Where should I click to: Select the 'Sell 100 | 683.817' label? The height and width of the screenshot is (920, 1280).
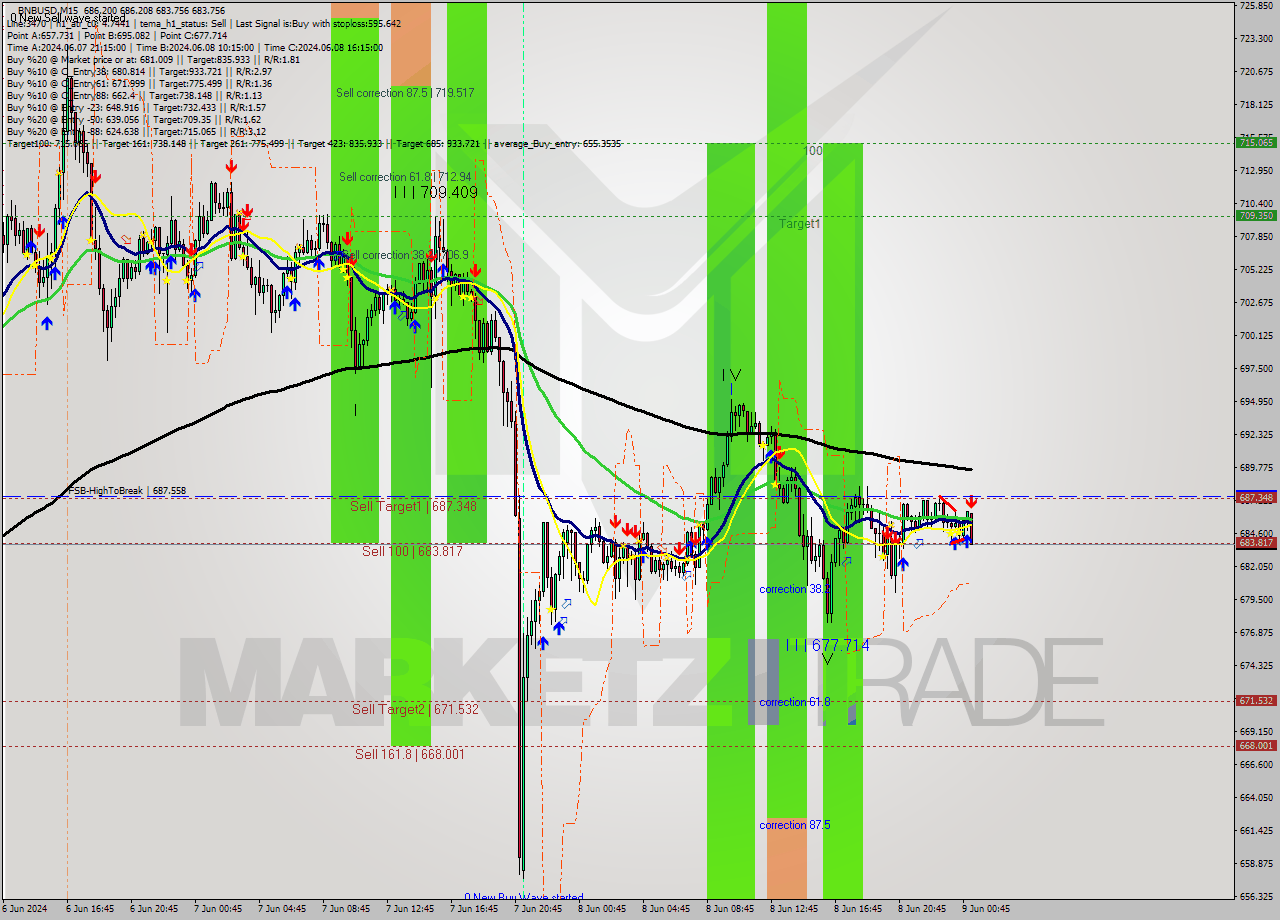coord(412,551)
